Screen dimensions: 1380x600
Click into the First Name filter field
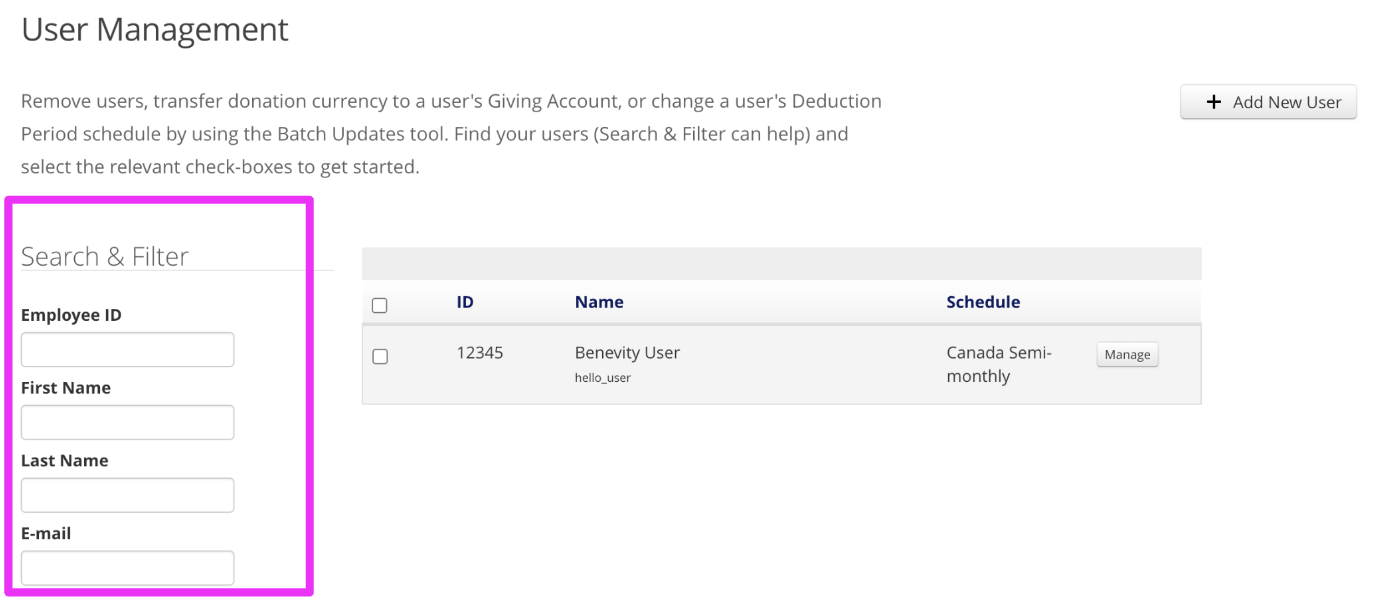(x=128, y=423)
